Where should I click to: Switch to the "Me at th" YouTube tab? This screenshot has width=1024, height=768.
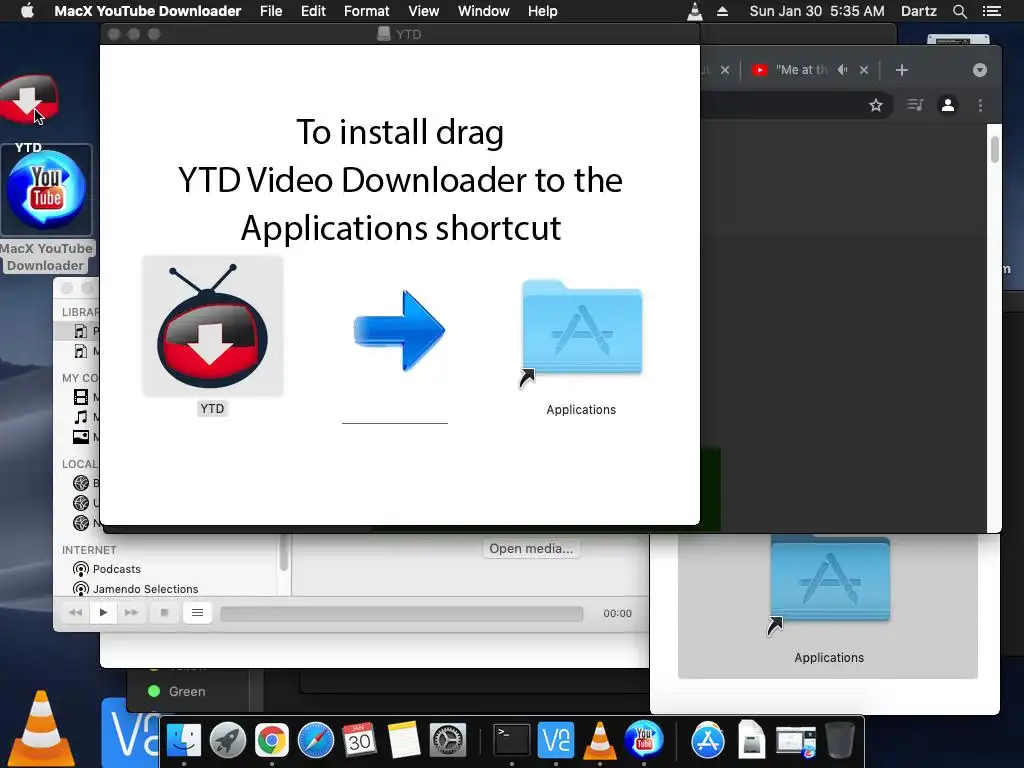pyautogui.click(x=801, y=70)
